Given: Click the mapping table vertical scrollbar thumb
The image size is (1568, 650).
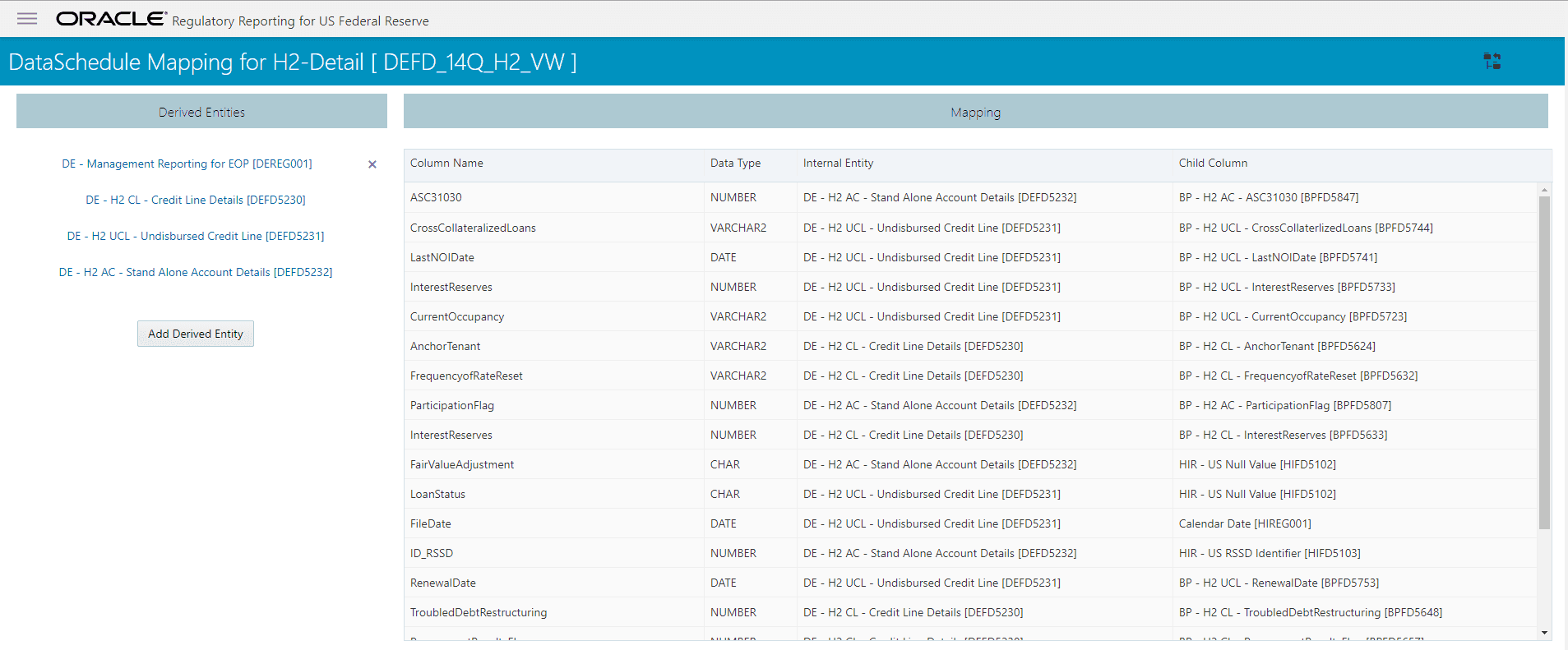Looking at the screenshot, I should pyautogui.click(x=1544, y=362).
